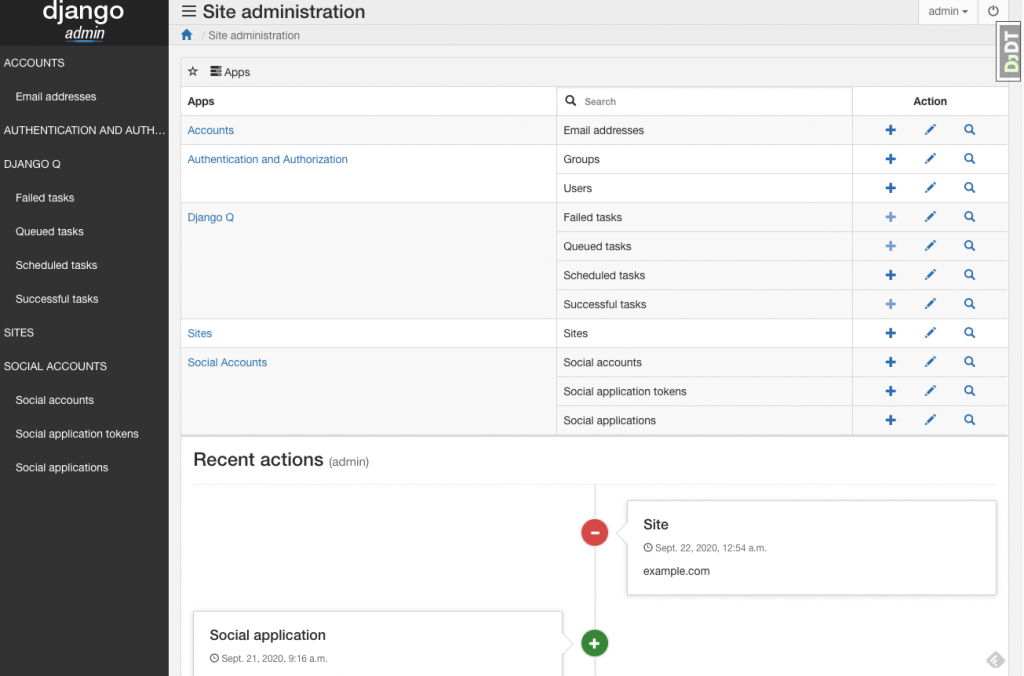The width and height of the screenshot is (1024, 676).
Task: Open SITES sidebar section
Action: point(19,332)
